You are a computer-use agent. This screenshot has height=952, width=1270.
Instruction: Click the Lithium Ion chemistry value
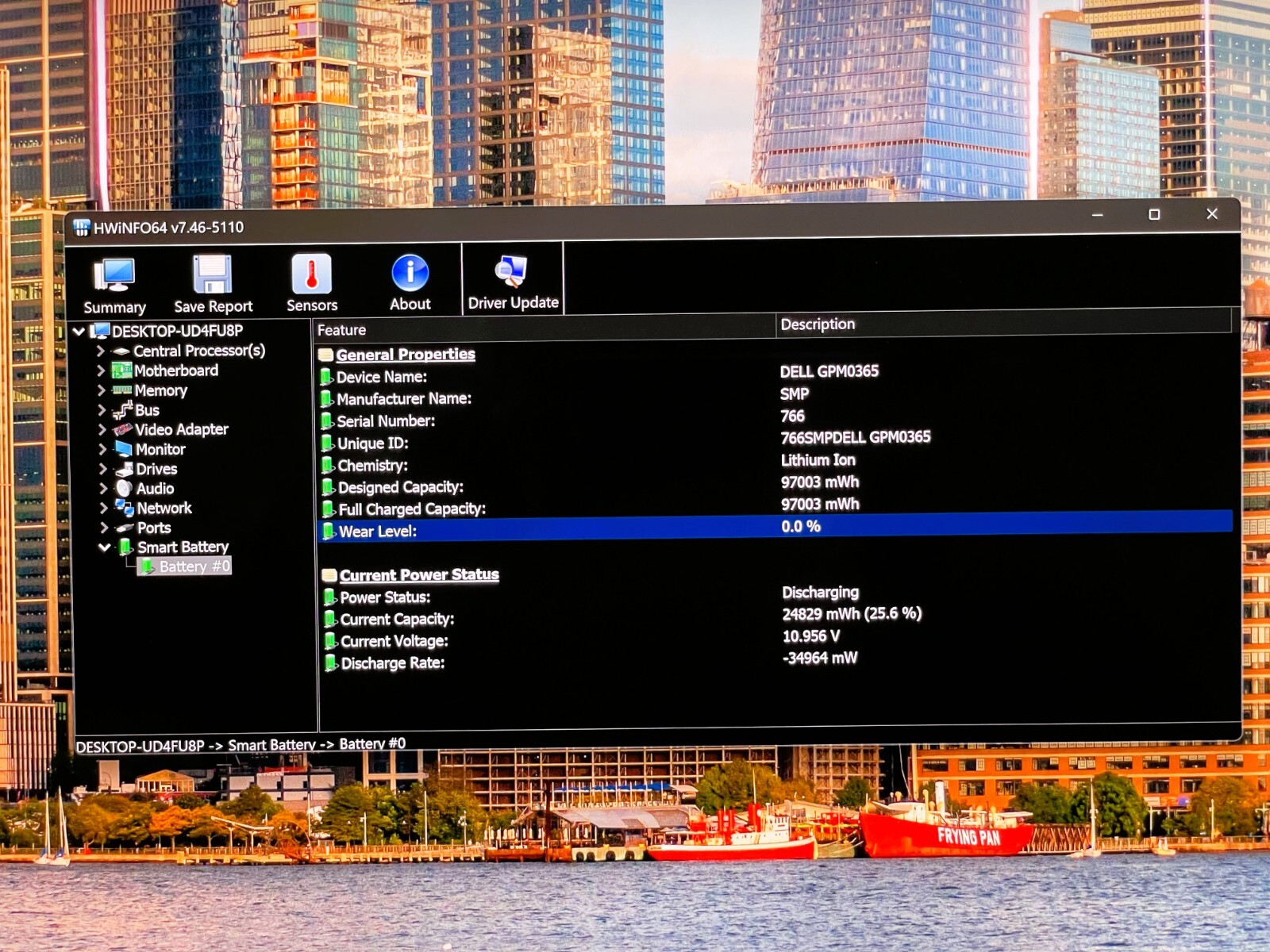click(818, 460)
